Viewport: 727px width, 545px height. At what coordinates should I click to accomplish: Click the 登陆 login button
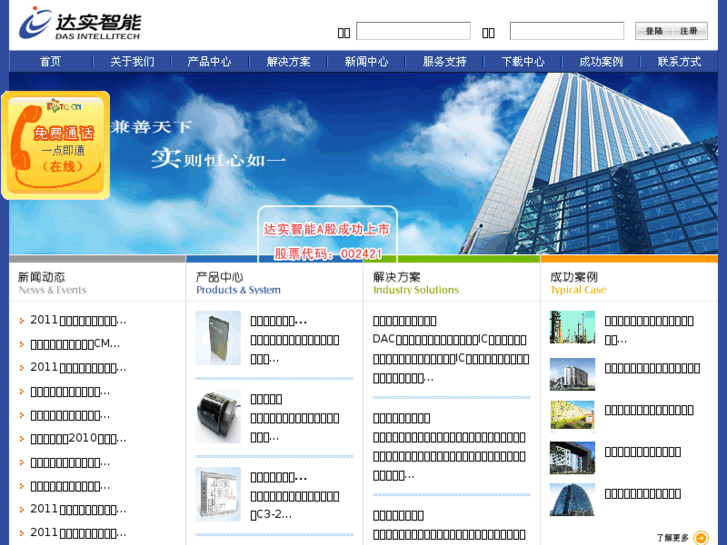tap(654, 31)
